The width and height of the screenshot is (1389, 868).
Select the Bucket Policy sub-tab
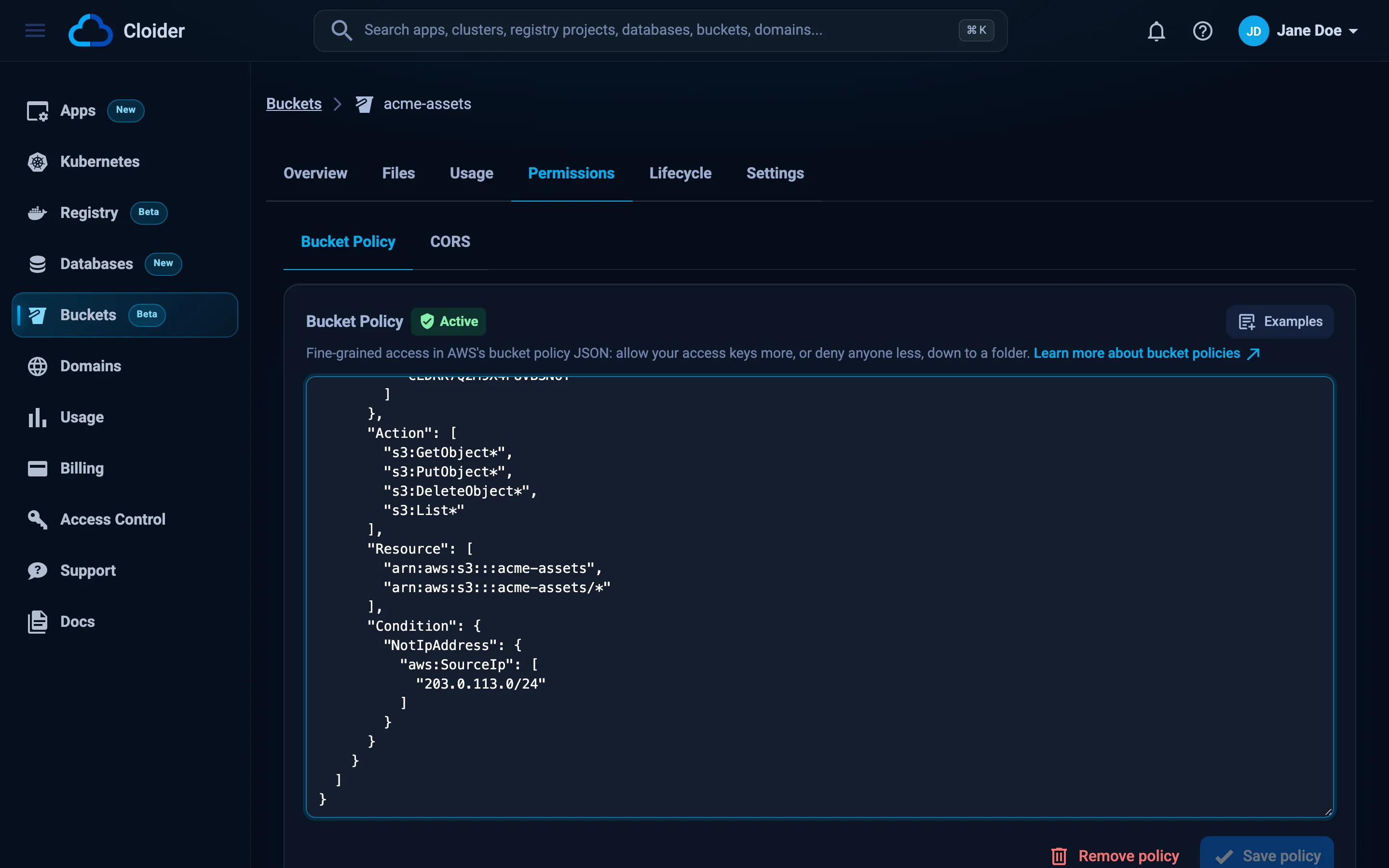point(348,242)
